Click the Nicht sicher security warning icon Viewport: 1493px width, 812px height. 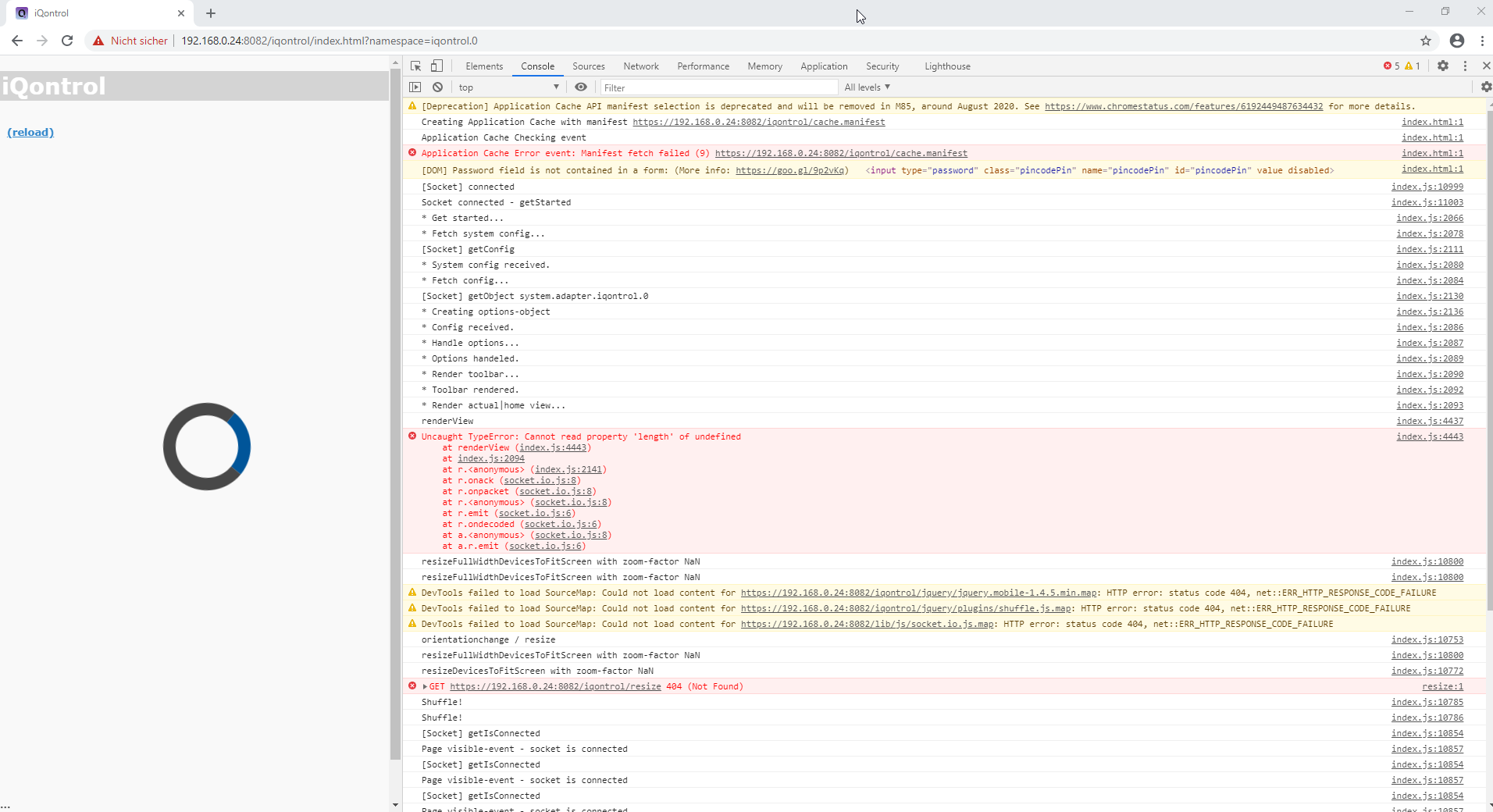pyautogui.click(x=98, y=41)
